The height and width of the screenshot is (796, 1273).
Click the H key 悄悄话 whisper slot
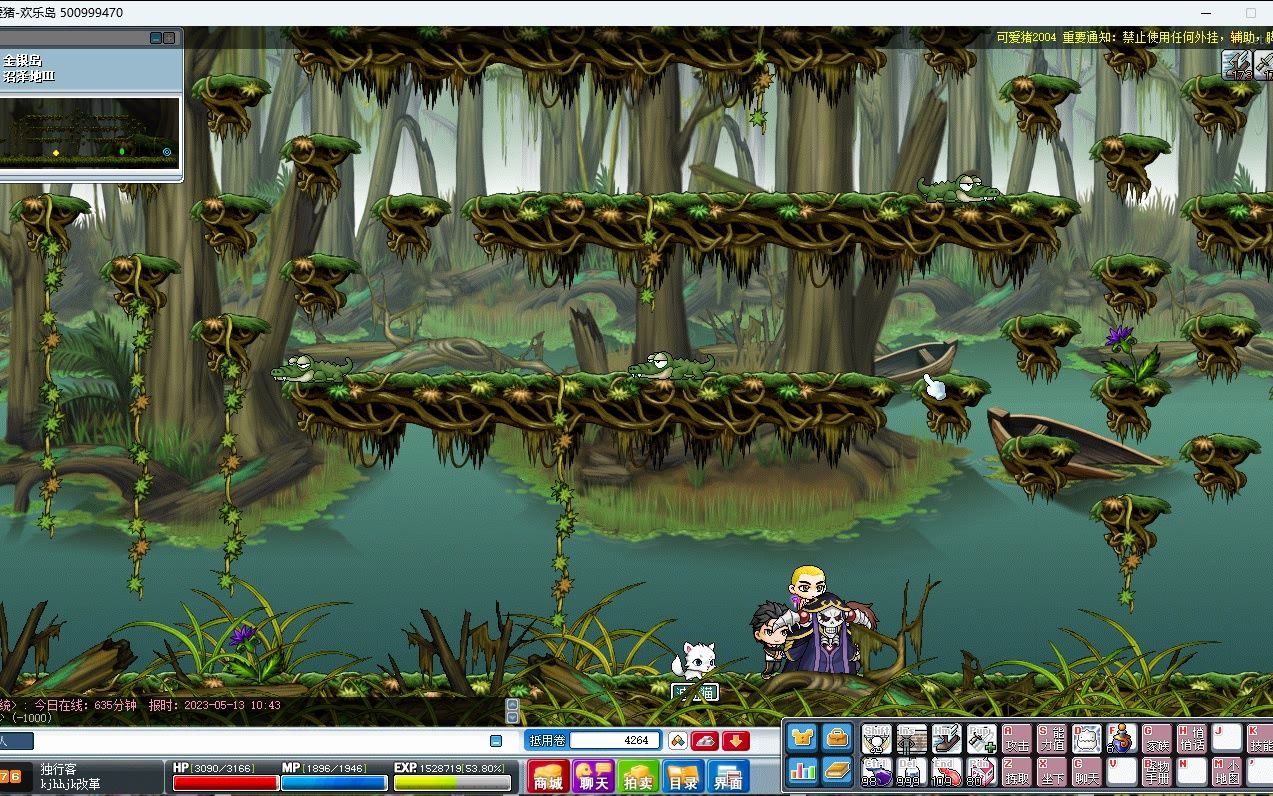(1192, 739)
